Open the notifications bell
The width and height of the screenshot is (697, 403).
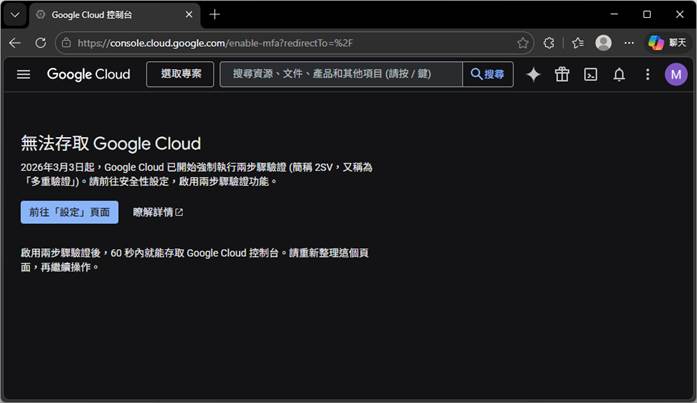click(x=619, y=75)
